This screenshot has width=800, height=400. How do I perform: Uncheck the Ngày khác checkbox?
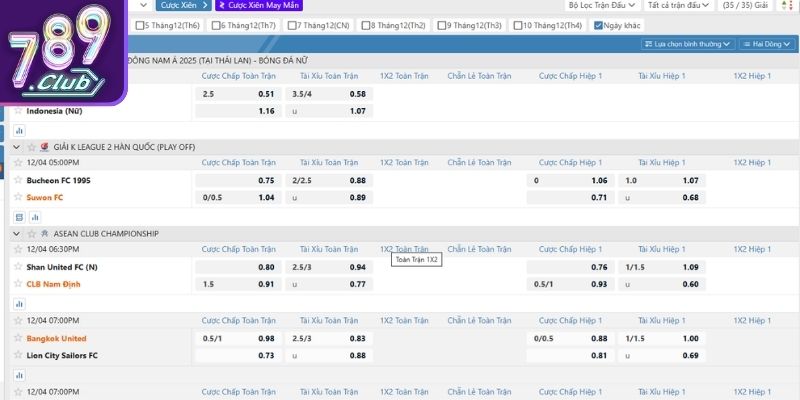[598, 25]
